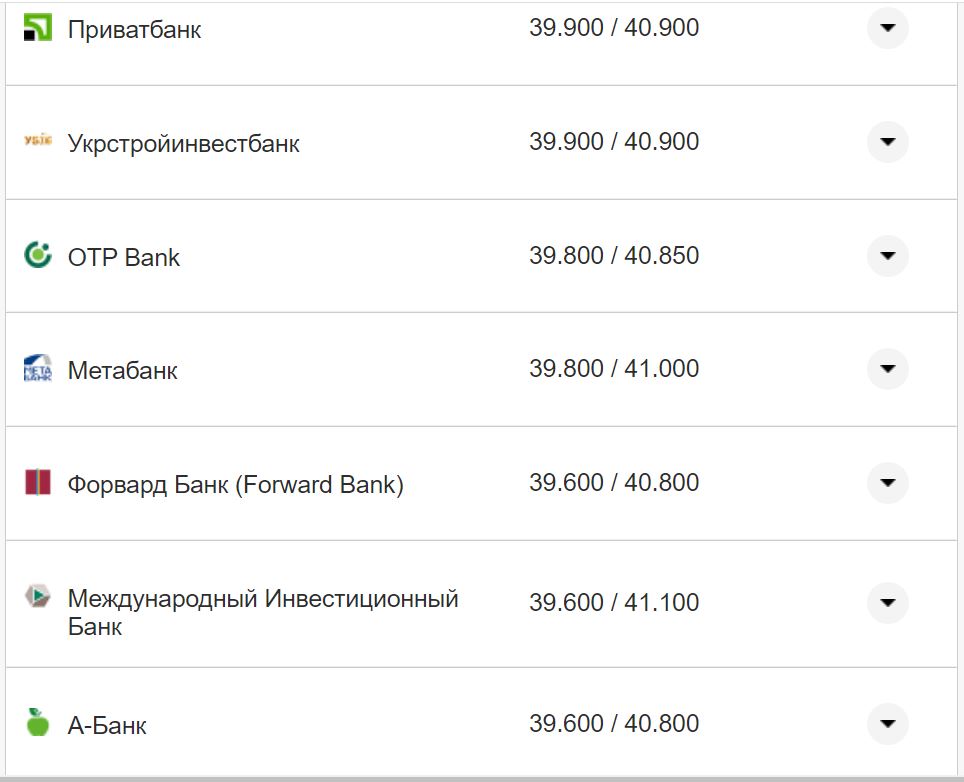
Task: Click the Форвард Банк red logo
Action: tap(36, 483)
